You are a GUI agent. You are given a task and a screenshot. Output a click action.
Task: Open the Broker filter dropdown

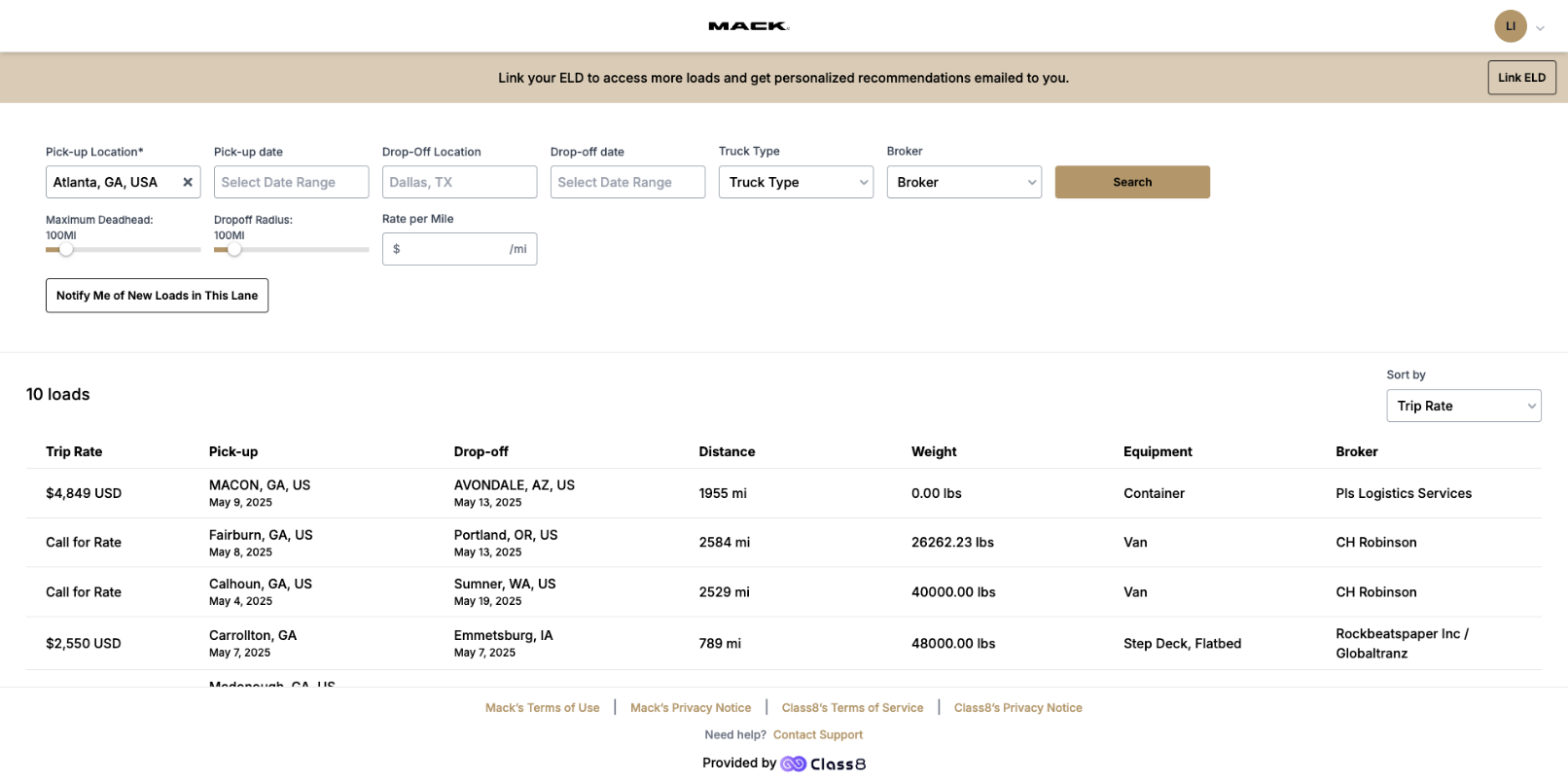tap(964, 182)
